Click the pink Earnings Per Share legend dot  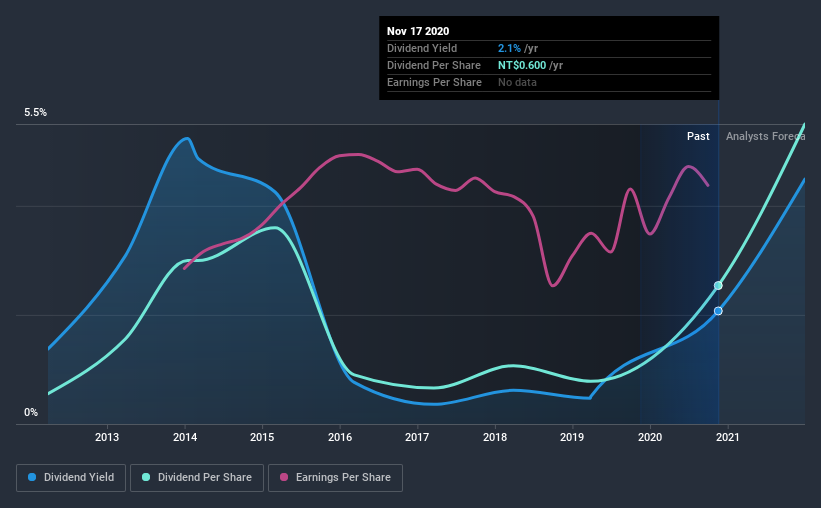click(x=284, y=477)
